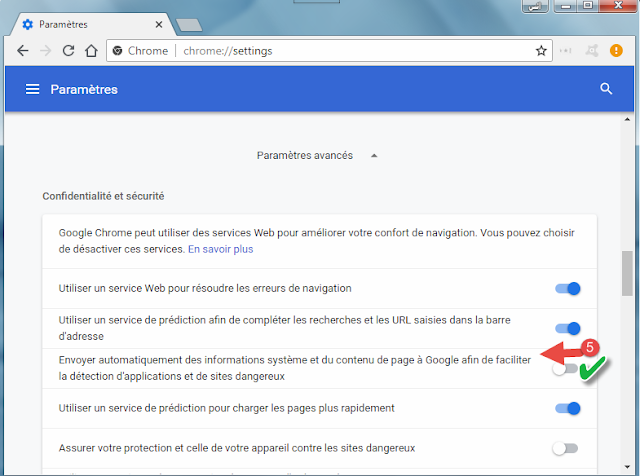Toggle sending system information to Google
The width and height of the screenshot is (640, 476).
click(x=565, y=369)
